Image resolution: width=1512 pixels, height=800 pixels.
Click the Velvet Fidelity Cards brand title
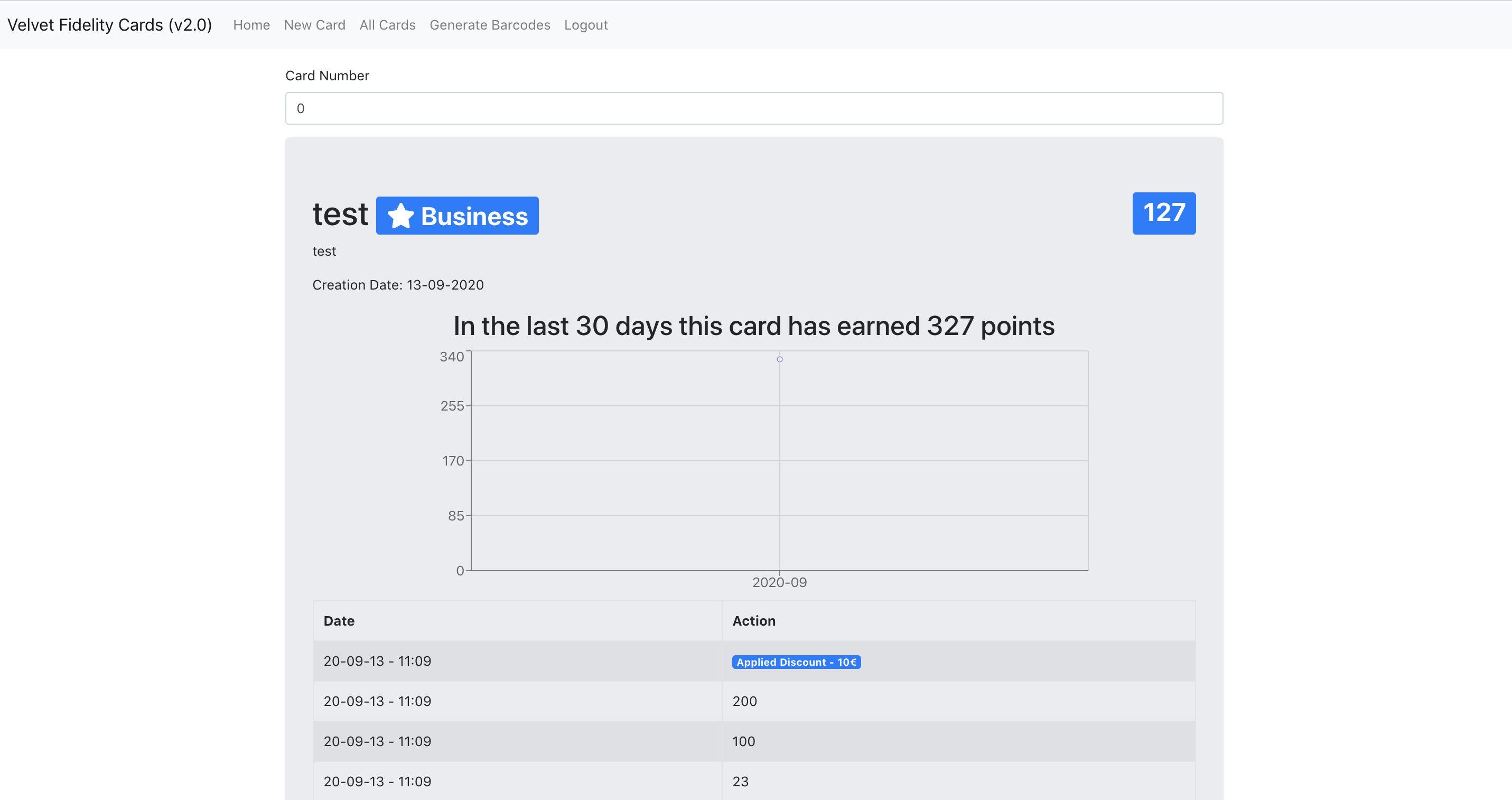(109, 25)
